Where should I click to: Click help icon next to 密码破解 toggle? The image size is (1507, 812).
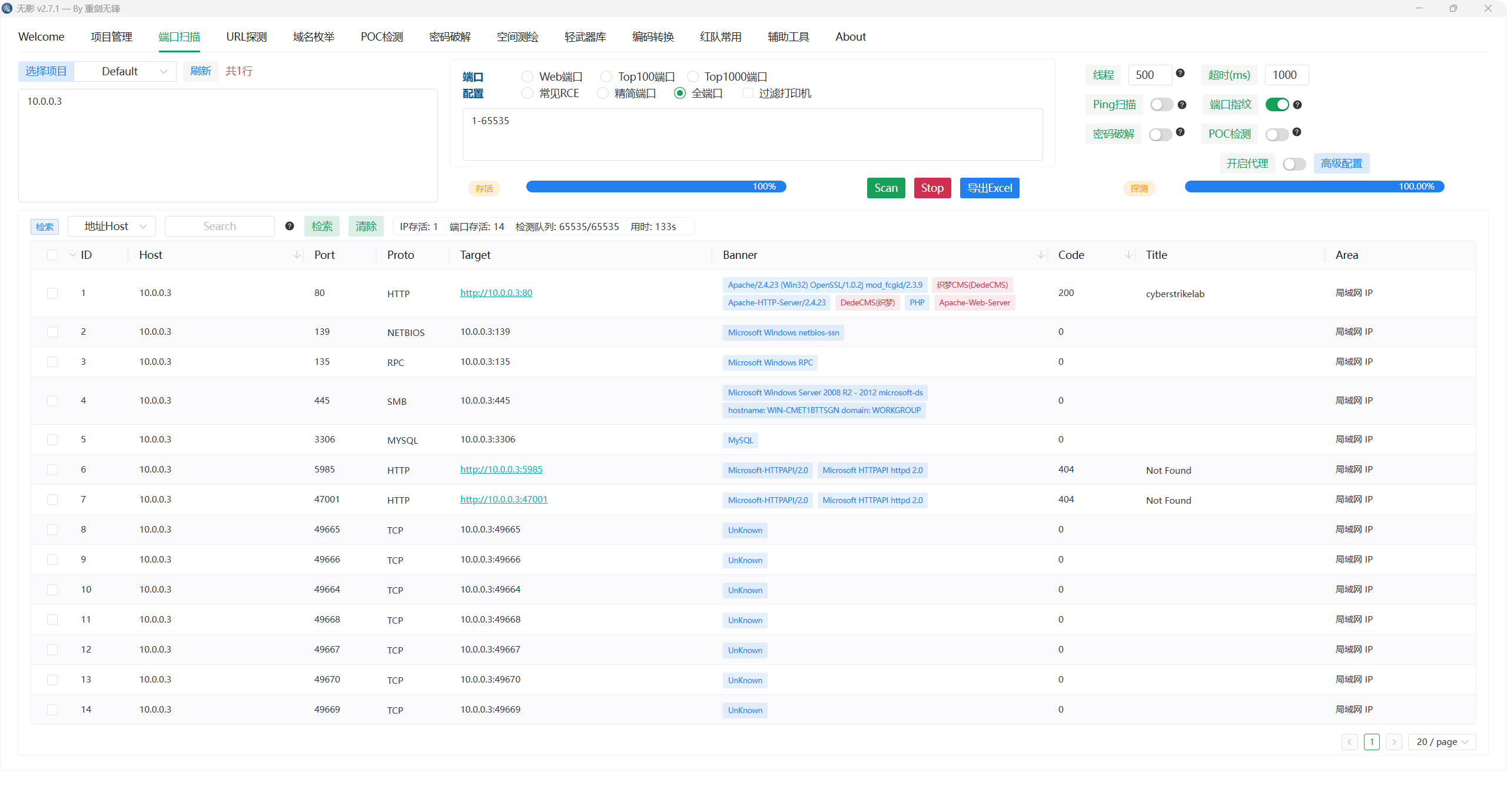coord(1180,132)
